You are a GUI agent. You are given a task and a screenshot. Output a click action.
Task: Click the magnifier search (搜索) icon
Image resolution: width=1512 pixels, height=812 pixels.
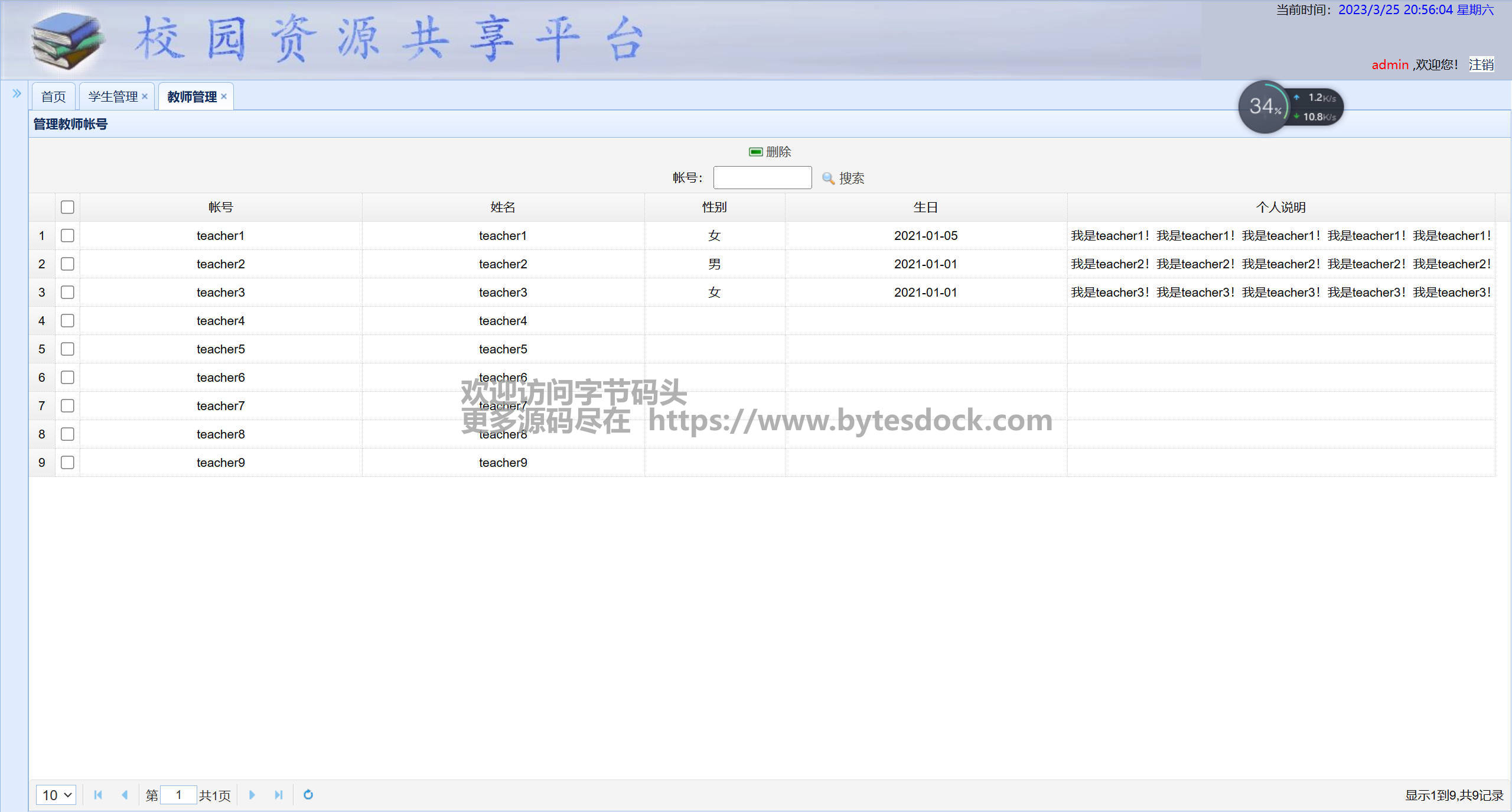828,178
